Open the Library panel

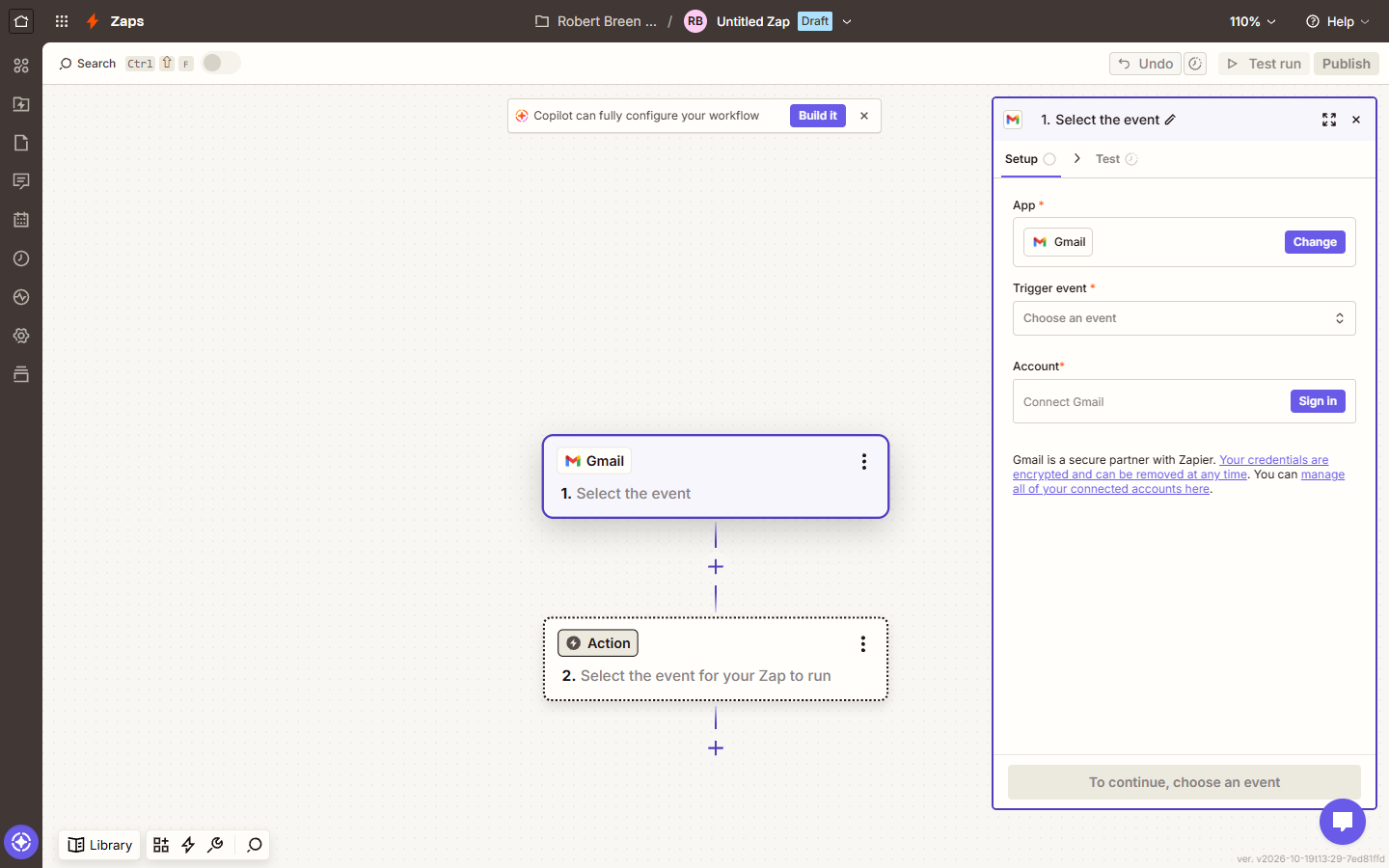(100, 845)
